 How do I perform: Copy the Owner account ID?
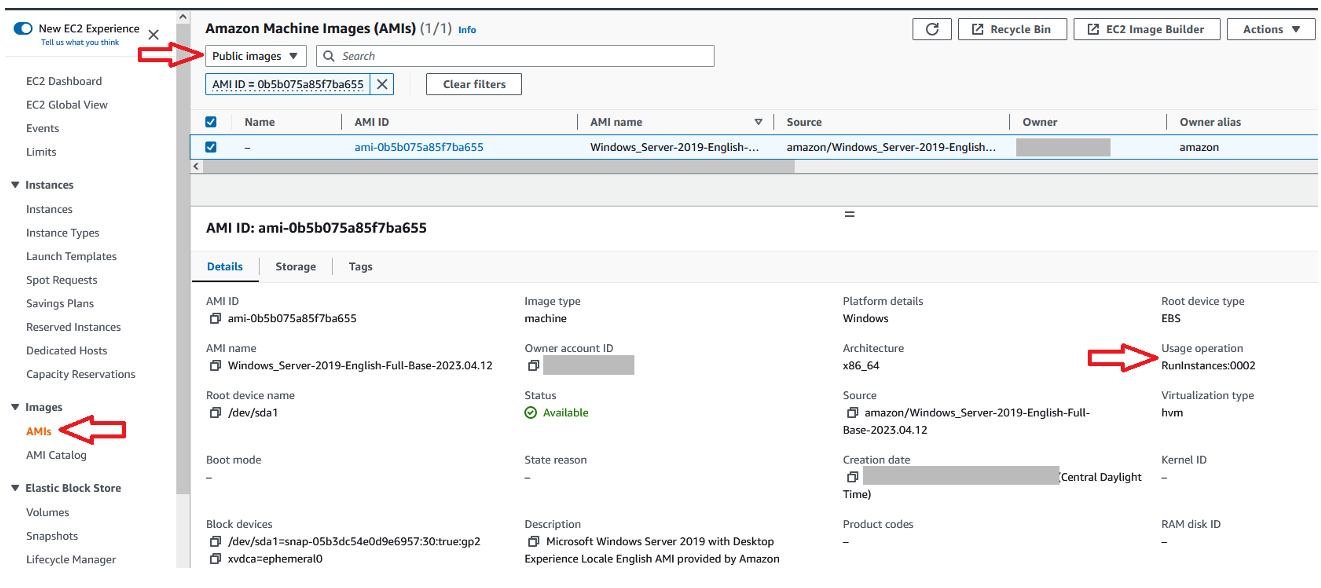coord(534,366)
